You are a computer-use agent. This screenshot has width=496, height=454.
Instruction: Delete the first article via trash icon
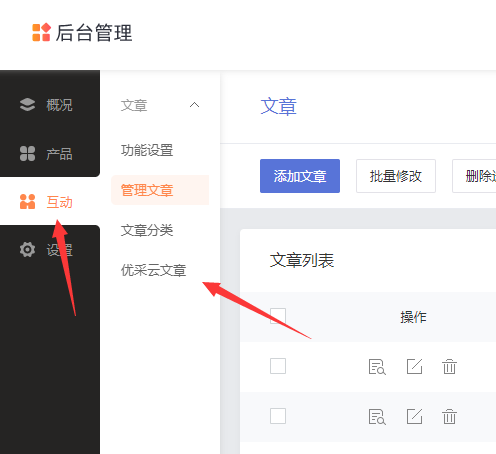coord(449,366)
